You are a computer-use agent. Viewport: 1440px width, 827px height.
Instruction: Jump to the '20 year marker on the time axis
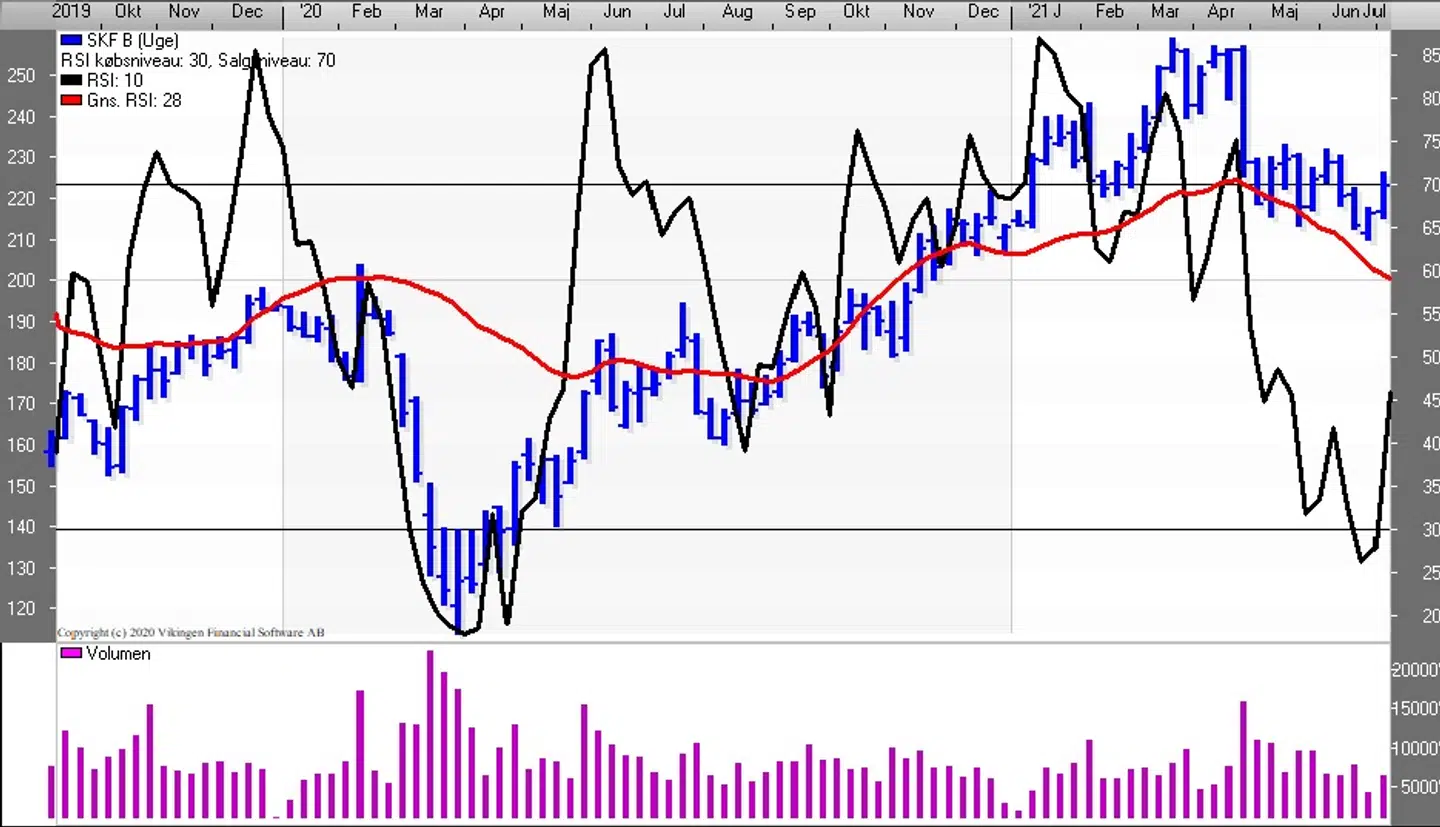click(x=310, y=12)
